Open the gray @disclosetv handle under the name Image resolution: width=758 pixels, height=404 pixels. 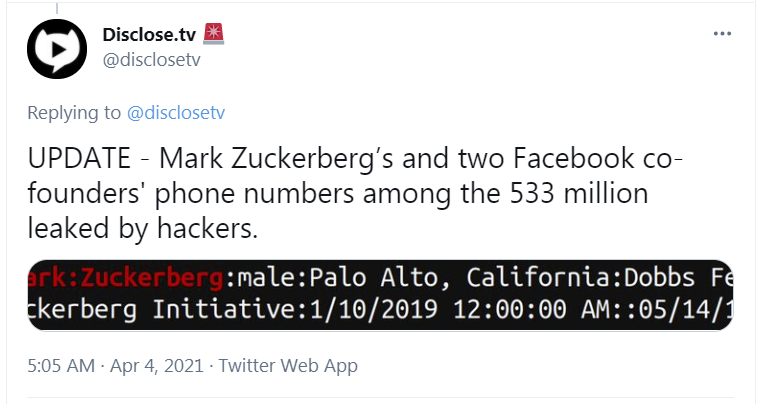151,60
